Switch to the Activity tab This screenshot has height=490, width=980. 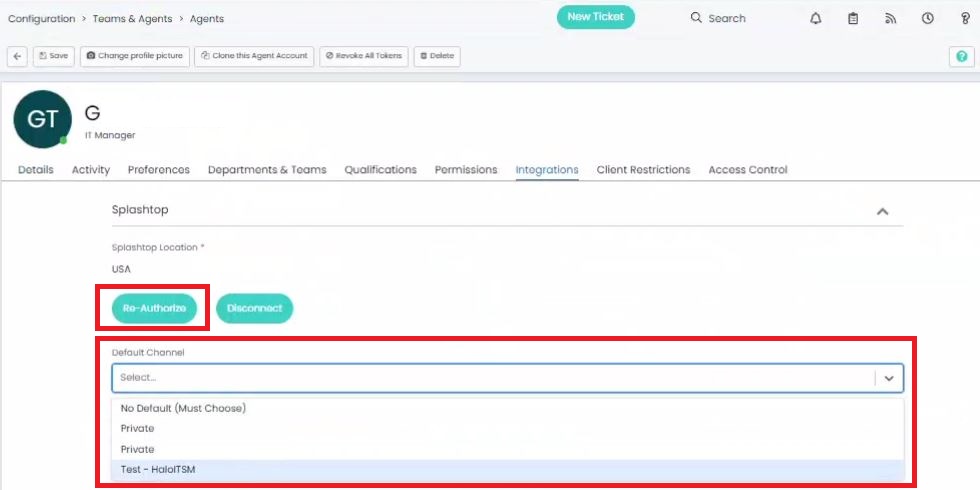(x=91, y=170)
